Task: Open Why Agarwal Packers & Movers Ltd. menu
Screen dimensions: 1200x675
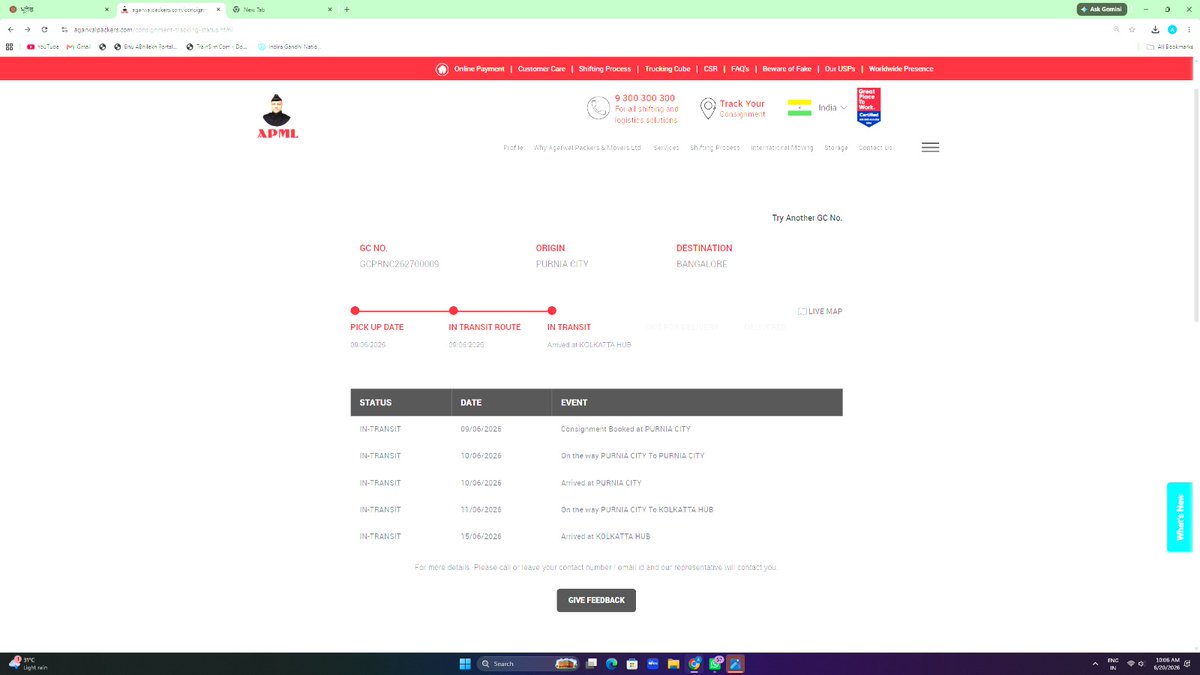Action: pos(588,148)
